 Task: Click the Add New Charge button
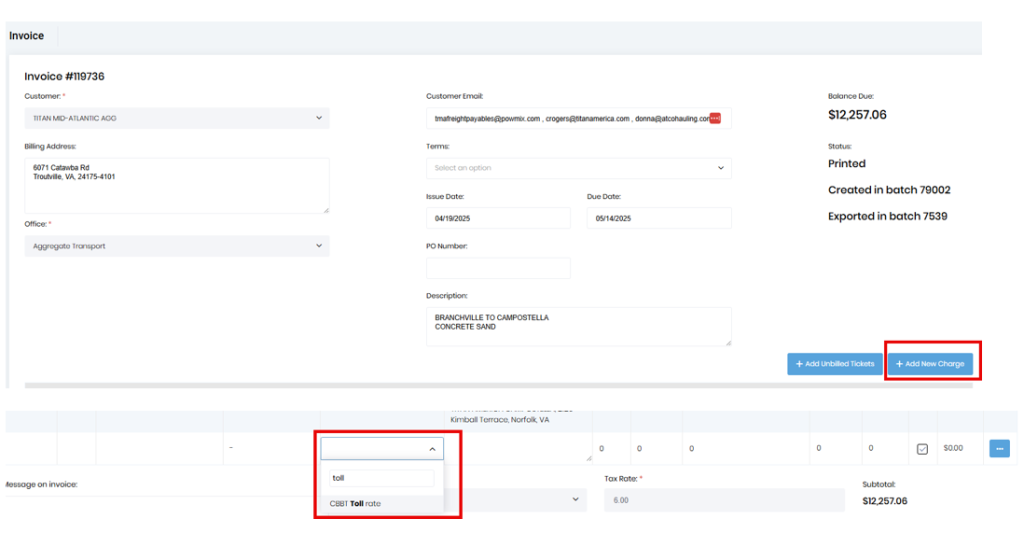tap(930, 364)
